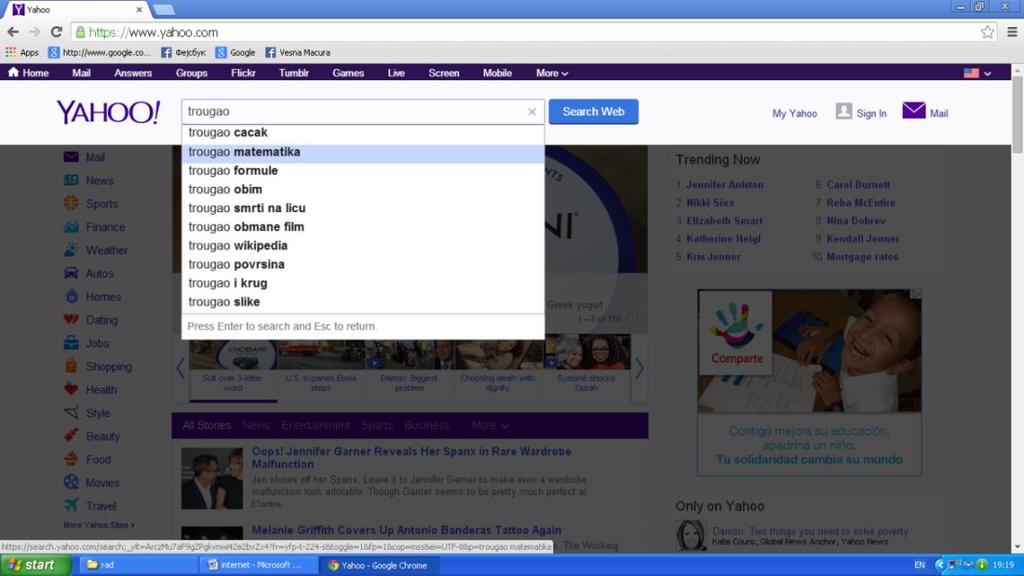Reload the page with refresh icon
This screenshot has height=576, width=1024.
(57, 32)
